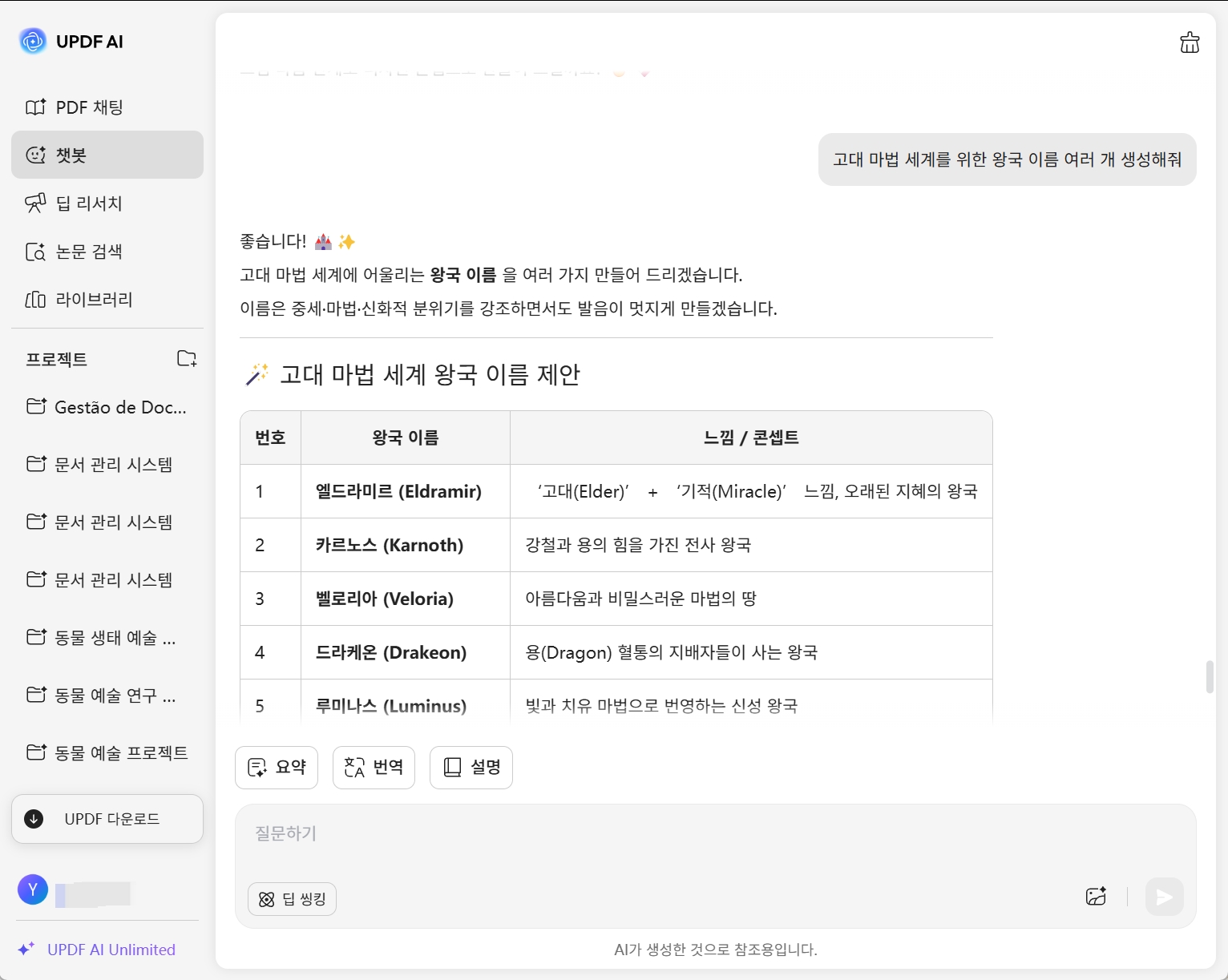The width and height of the screenshot is (1228, 980).
Task: Click the user avatar Y icon
Action: coord(33,889)
